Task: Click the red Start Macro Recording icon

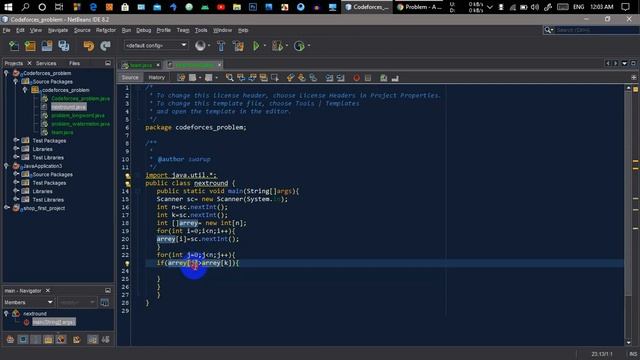Action: pos(356,78)
